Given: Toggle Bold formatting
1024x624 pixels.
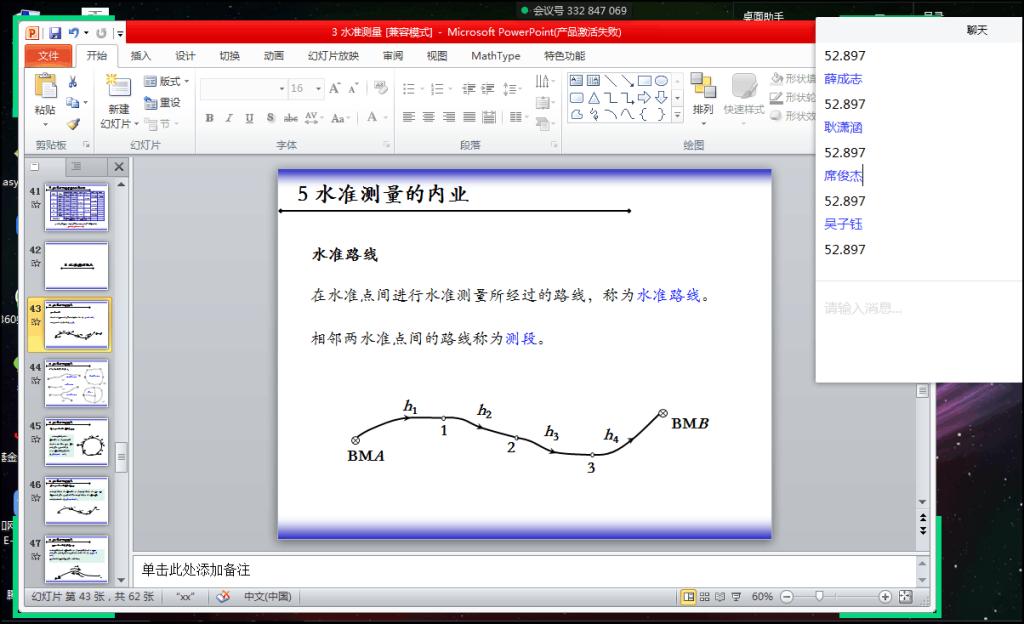Looking at the screenshot, I should coord(210,118).
